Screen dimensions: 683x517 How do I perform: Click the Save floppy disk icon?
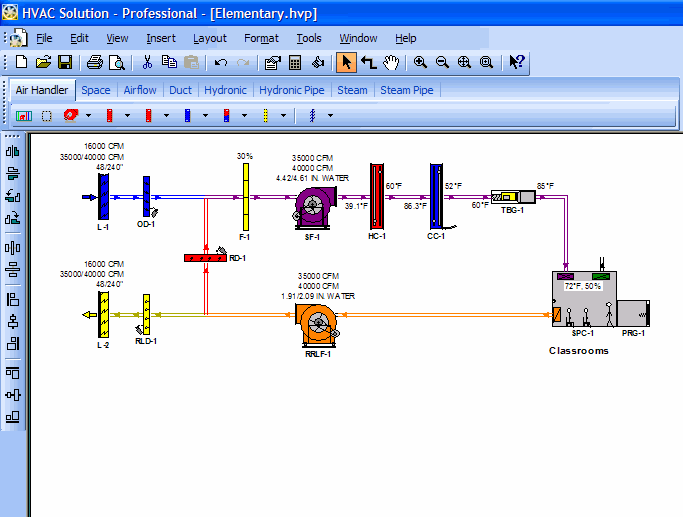click(65, 62)
